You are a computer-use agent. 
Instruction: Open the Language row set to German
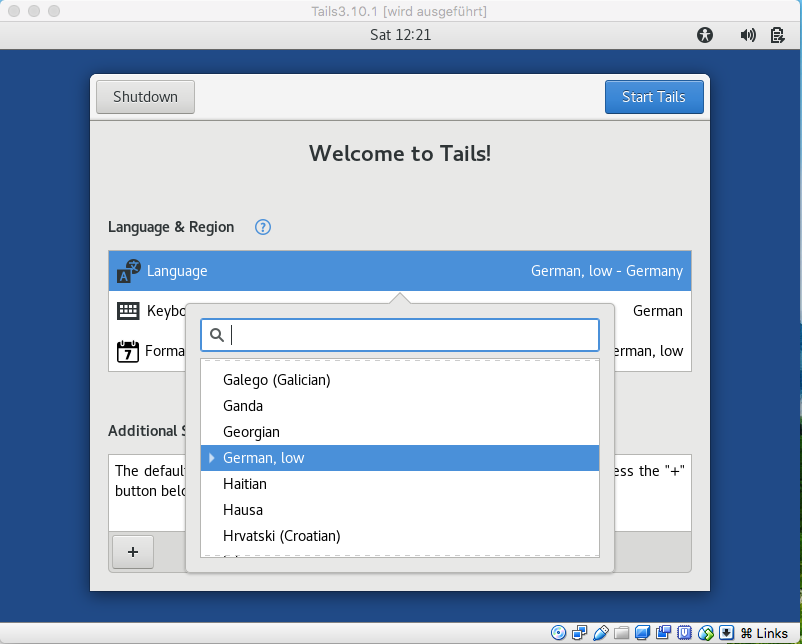pyautogui.click(x=400, y=271)
